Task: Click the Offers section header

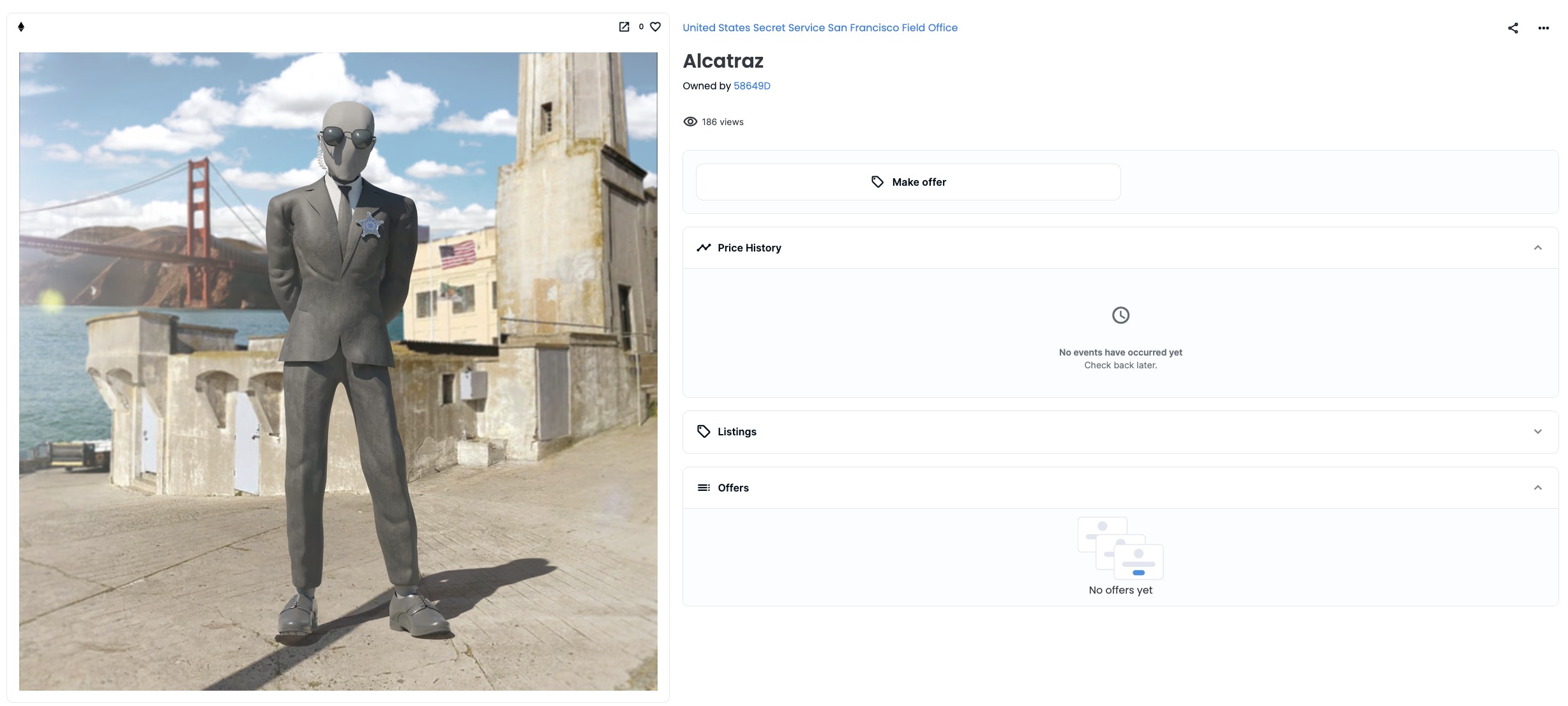Action: [733, 488]
